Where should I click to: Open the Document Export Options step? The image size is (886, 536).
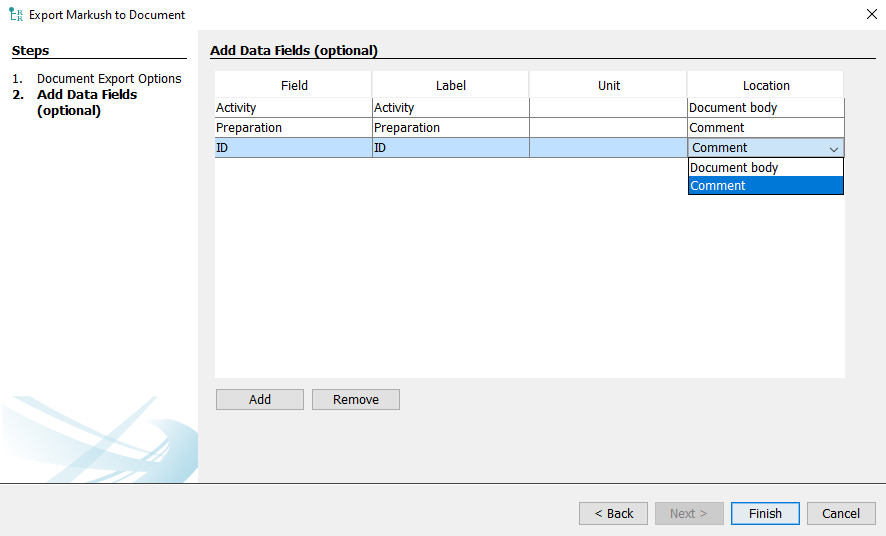tap(109, 79)
